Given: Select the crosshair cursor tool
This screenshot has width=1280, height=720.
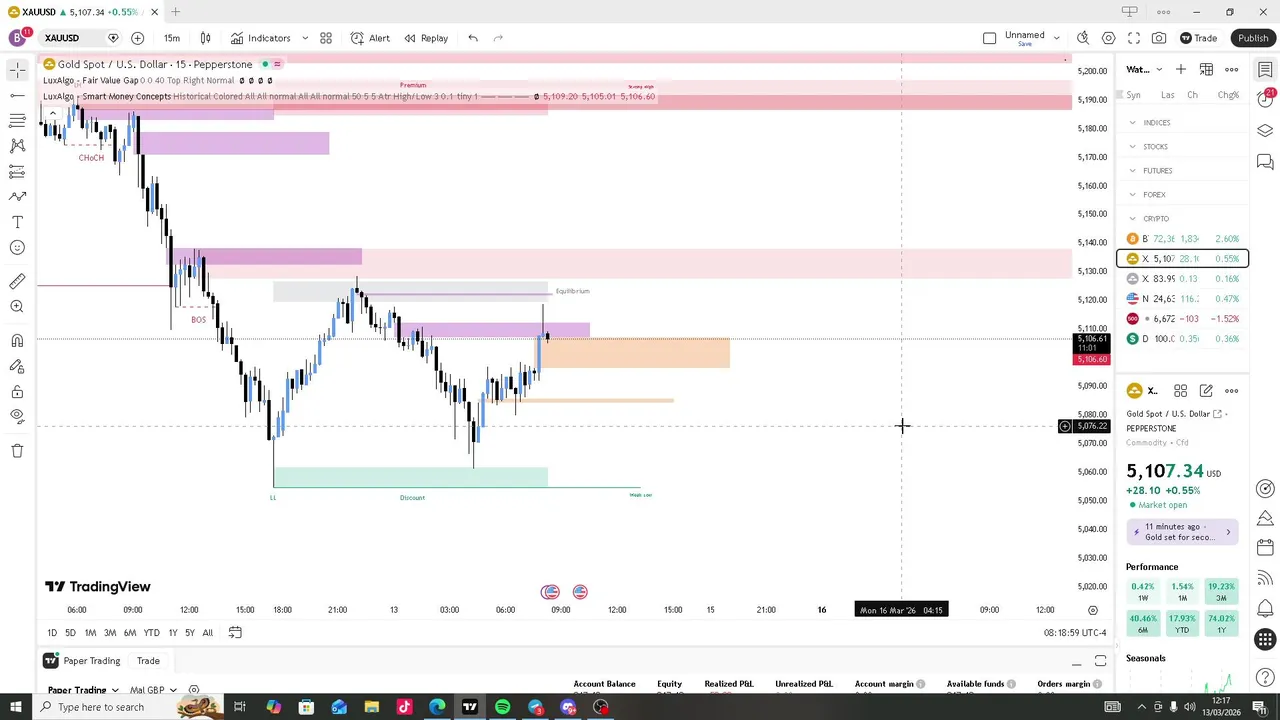Looking at the screenshot, I should coord(17,70).
